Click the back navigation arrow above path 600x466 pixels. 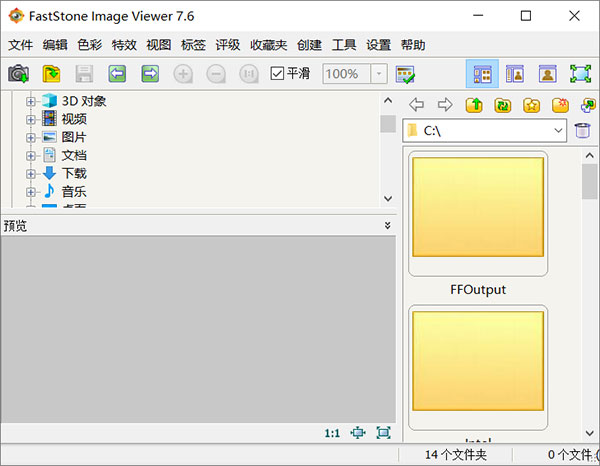[416, 104]
